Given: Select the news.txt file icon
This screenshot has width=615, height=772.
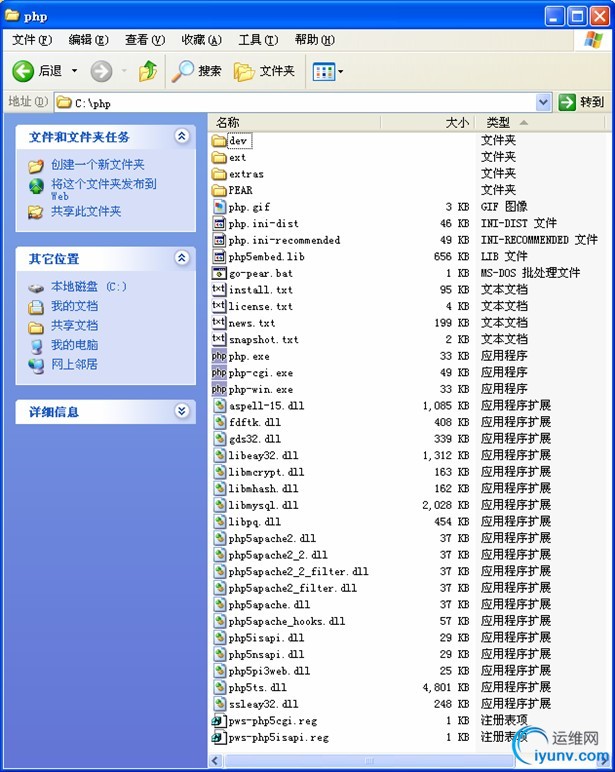Looking at the screenshot, I should [219, 323].
